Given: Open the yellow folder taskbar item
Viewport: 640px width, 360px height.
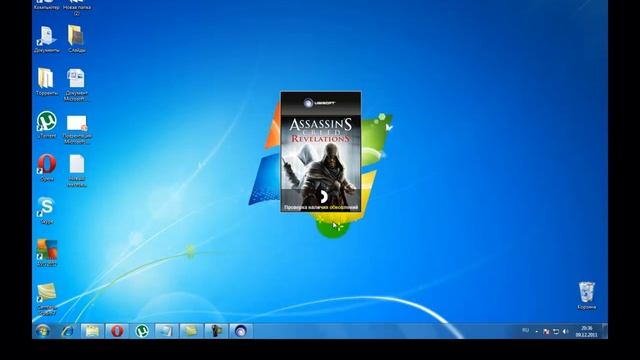Looking at the screenshot, I should point(191,331).
